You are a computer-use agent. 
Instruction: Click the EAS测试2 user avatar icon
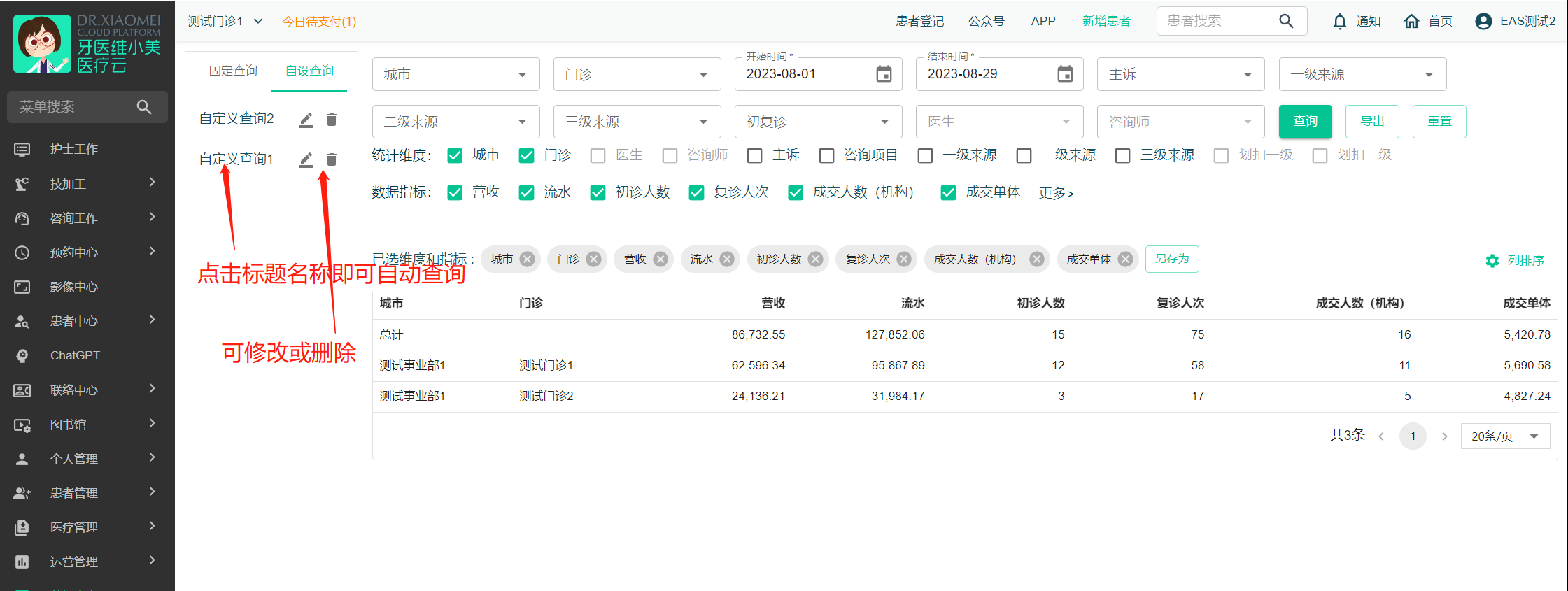tap(1483, 22)
